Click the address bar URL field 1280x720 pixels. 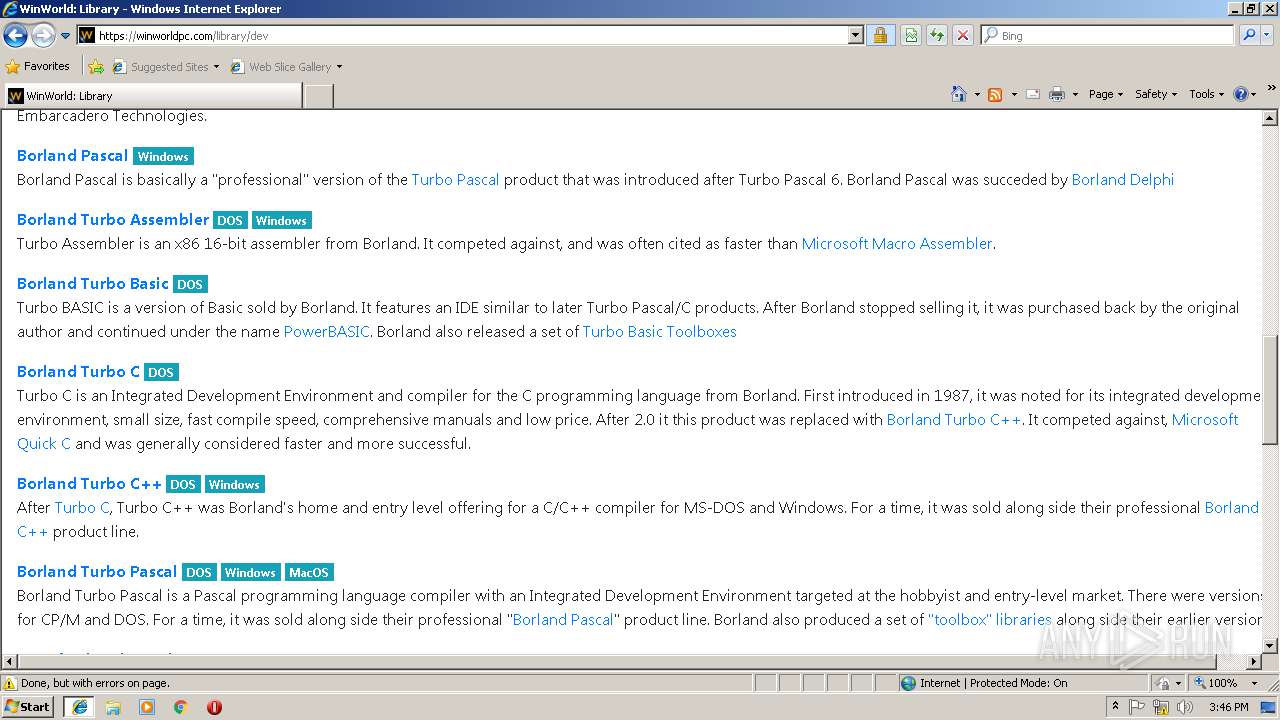click(470, 35)
